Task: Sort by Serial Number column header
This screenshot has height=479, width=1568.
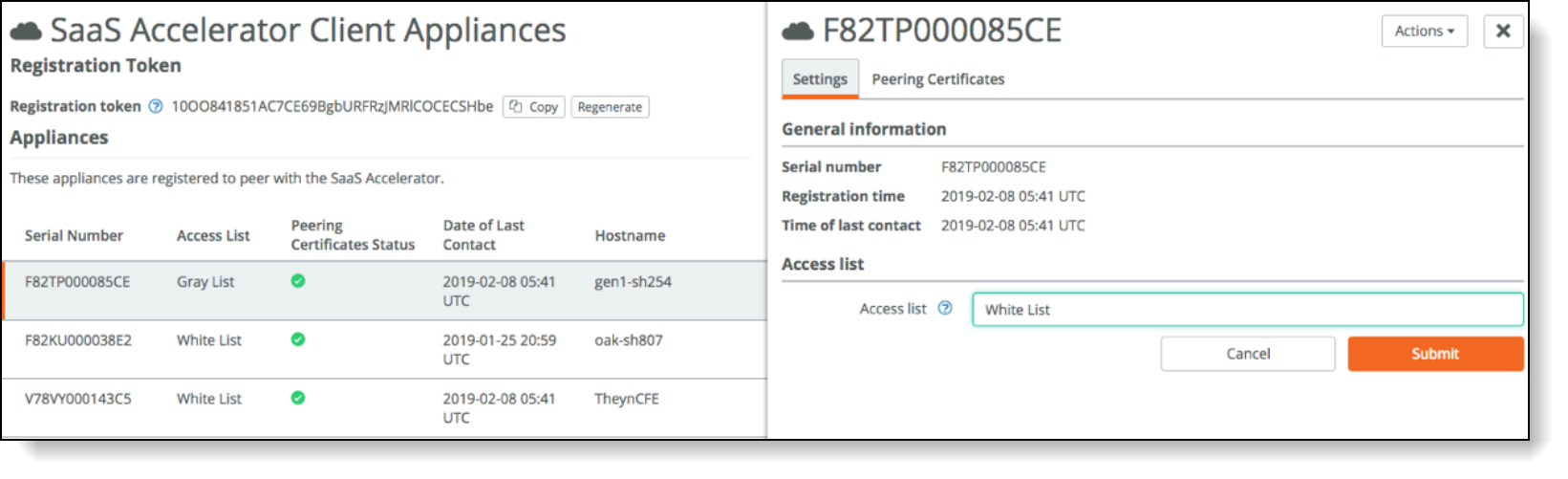Action: coord(74,235)
